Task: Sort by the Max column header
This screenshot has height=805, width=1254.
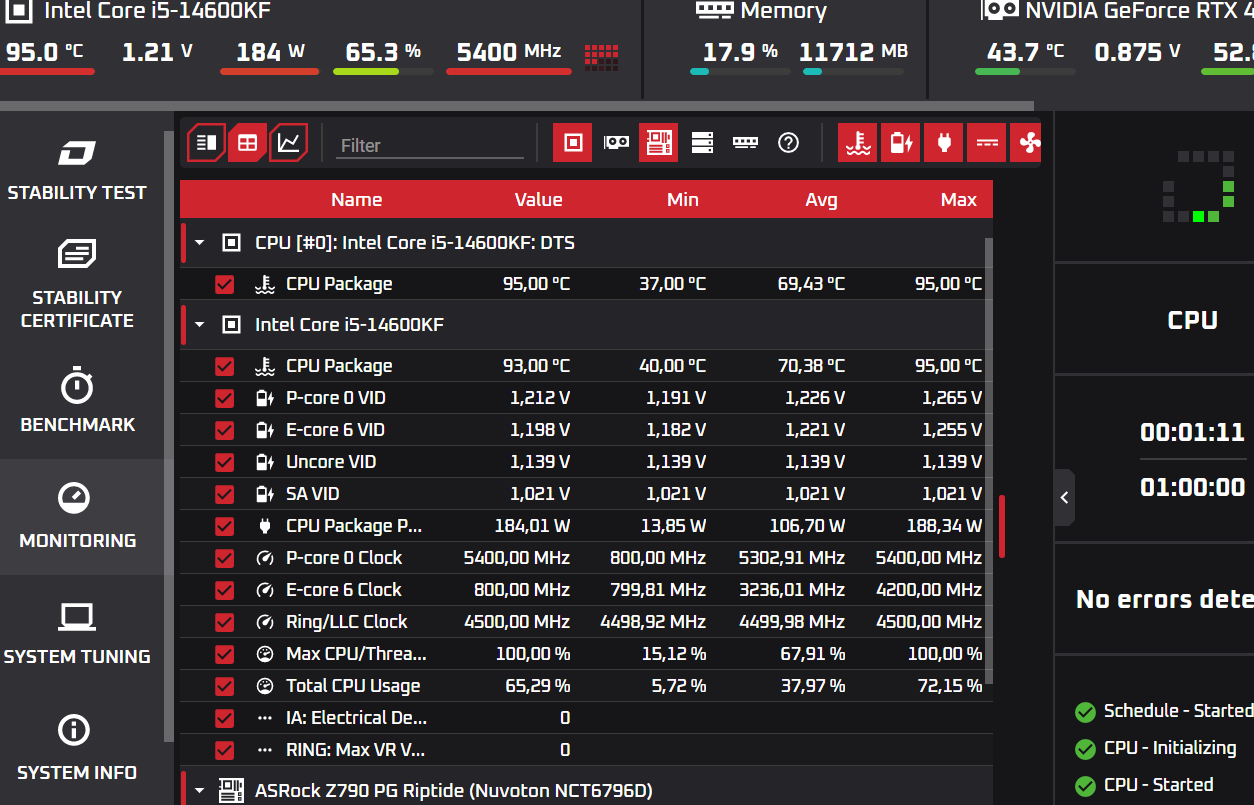Action: (959, 199)
